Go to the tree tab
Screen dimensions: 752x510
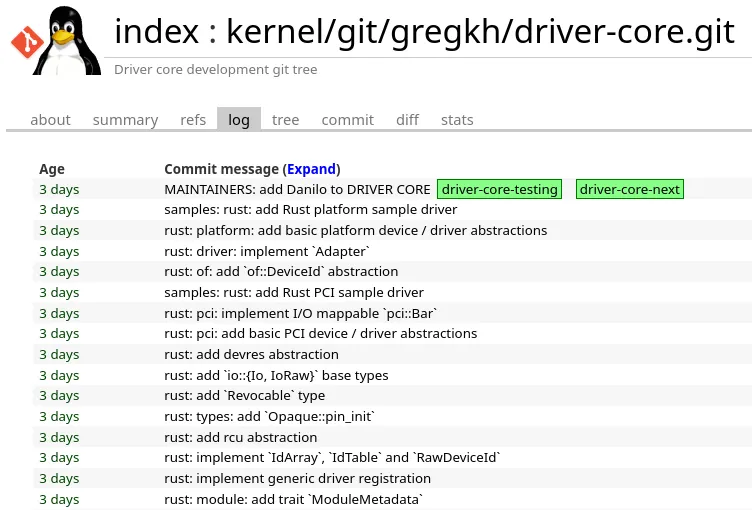pyautogui.click(x=285, y=120)
